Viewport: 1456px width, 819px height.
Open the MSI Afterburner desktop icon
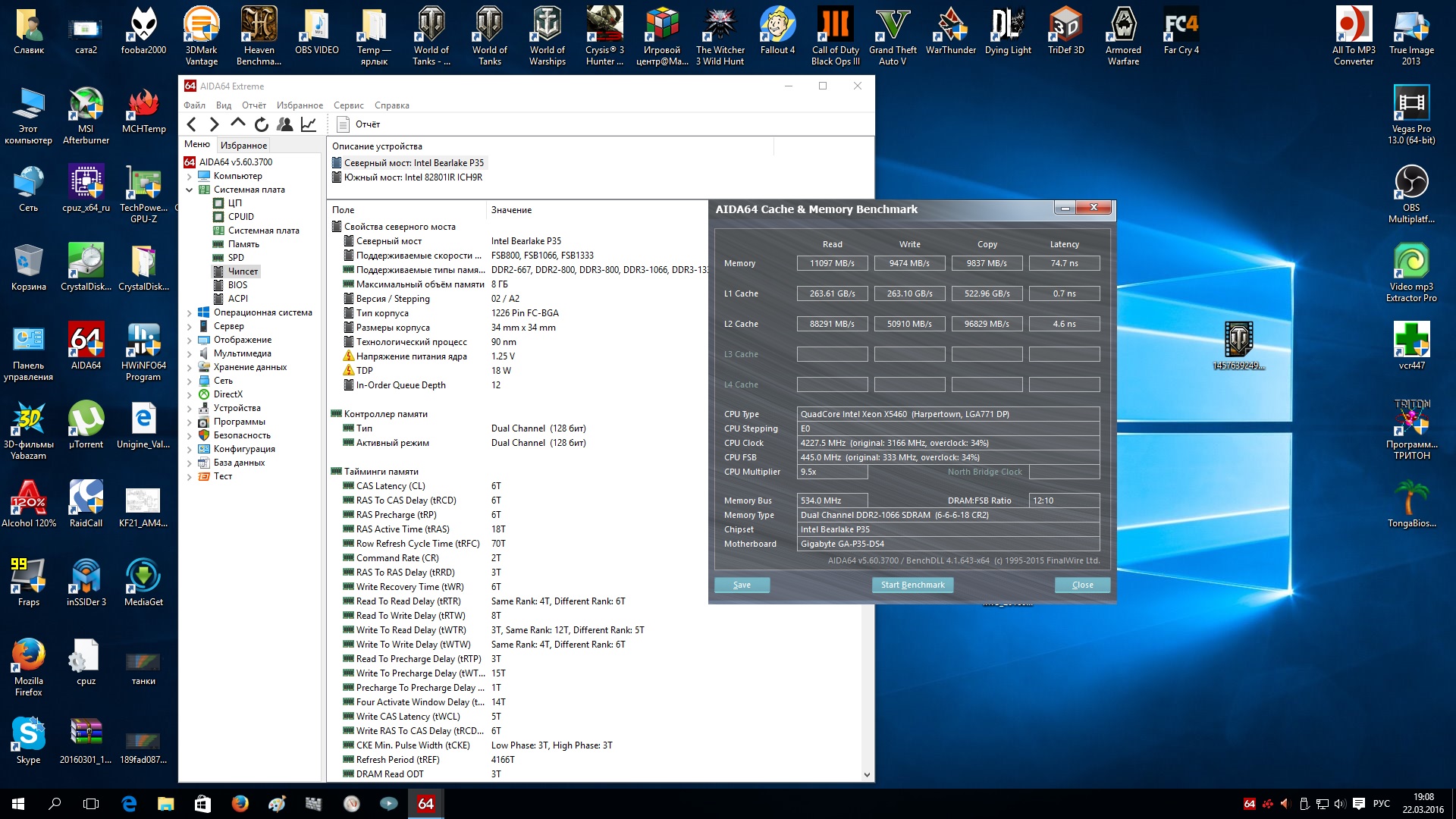click(86, 115)
